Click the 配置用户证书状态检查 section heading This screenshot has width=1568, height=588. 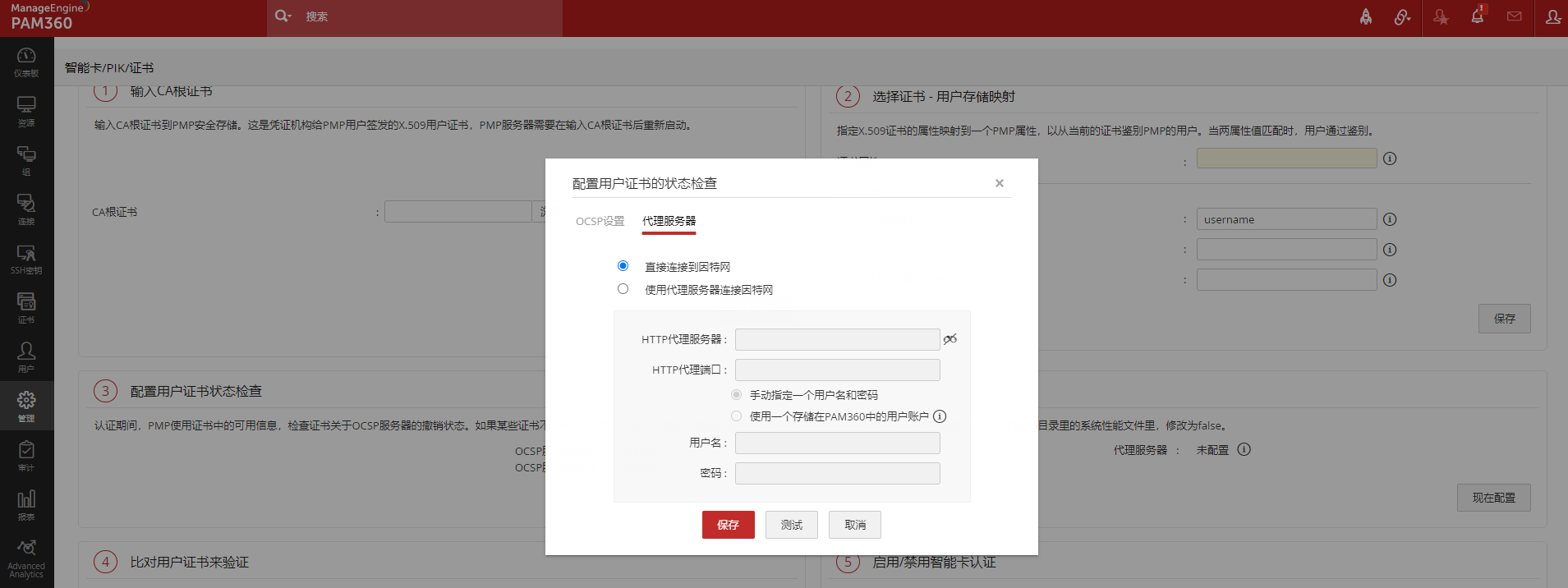(196, 392)
